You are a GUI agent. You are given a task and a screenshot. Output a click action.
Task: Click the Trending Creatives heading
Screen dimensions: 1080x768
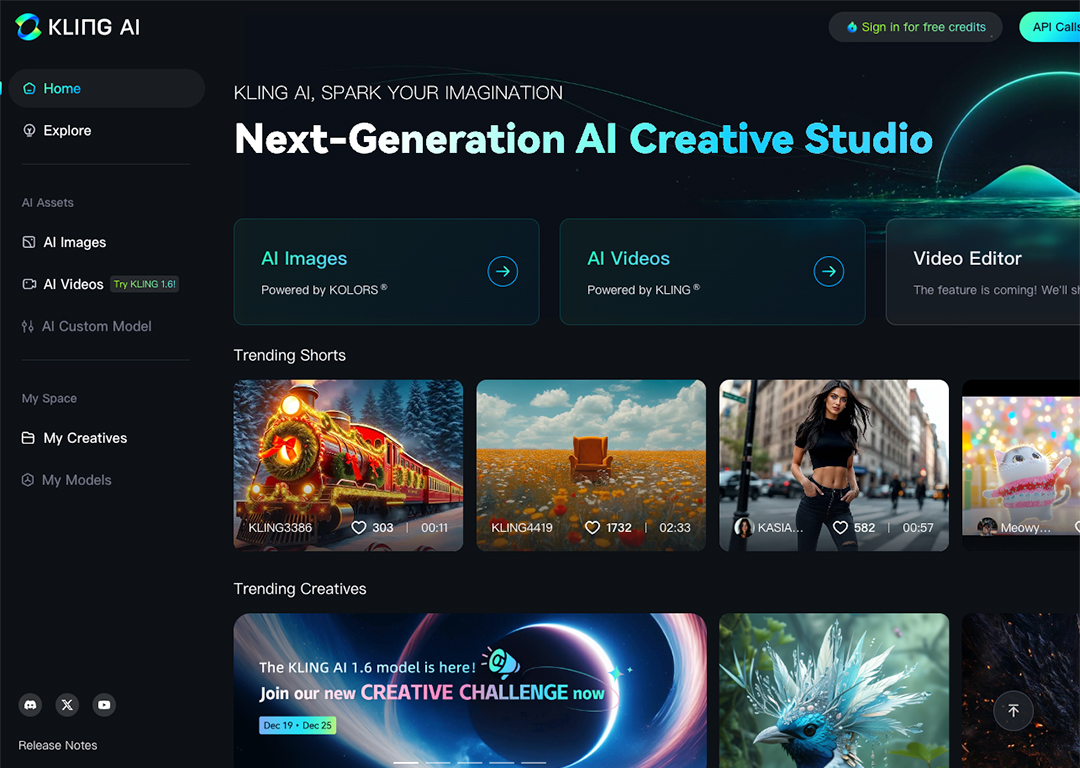(300, 589)
